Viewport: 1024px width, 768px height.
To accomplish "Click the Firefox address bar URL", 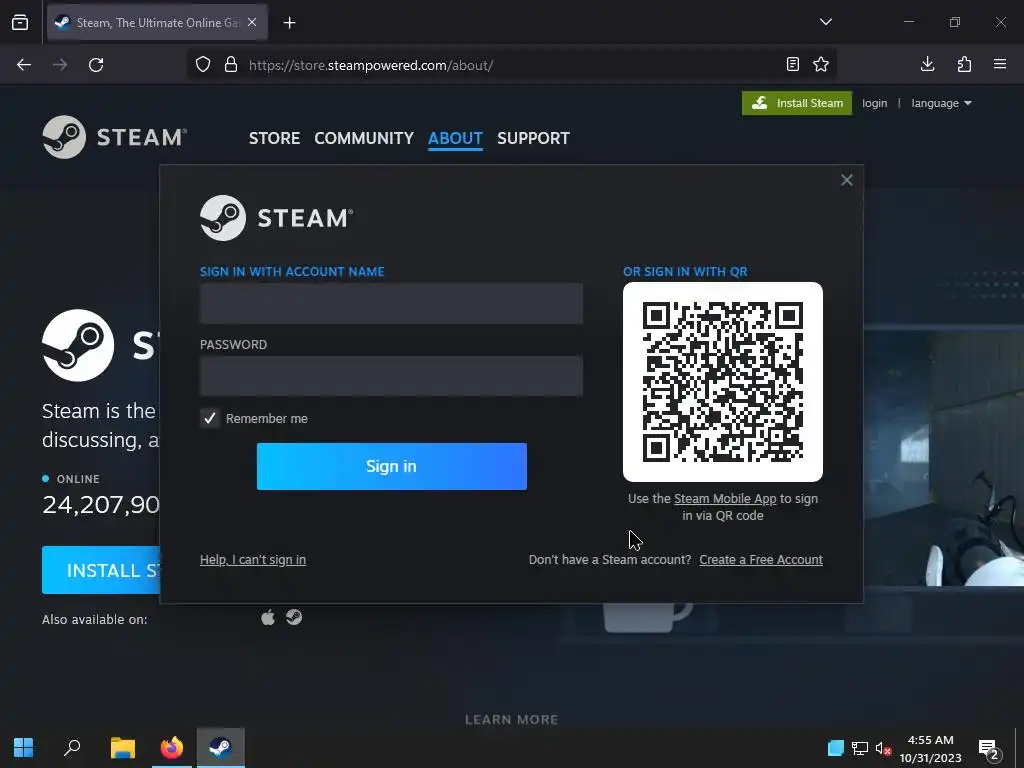I will point(370,65).
